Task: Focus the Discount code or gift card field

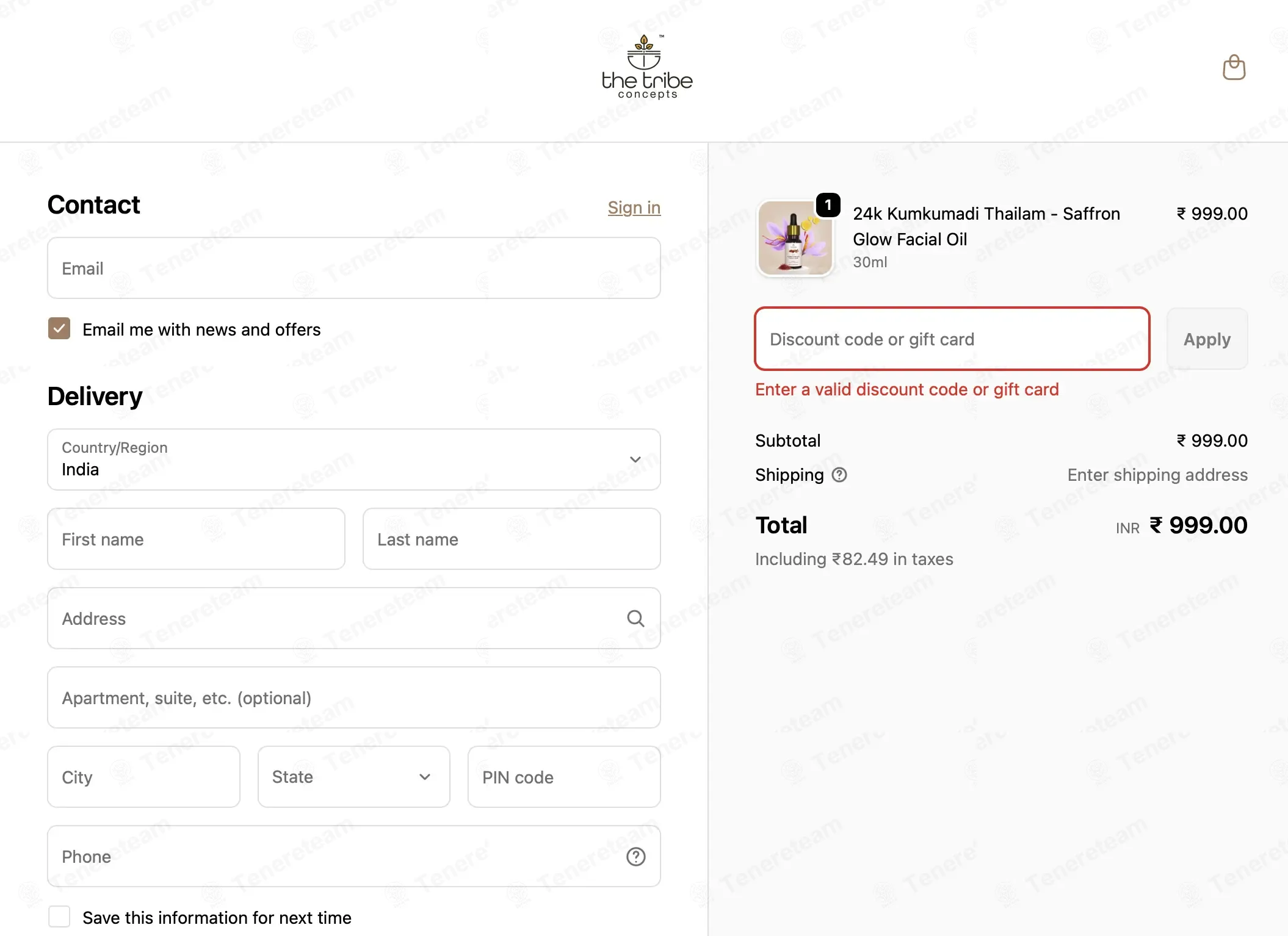Action: click(952, 339)
